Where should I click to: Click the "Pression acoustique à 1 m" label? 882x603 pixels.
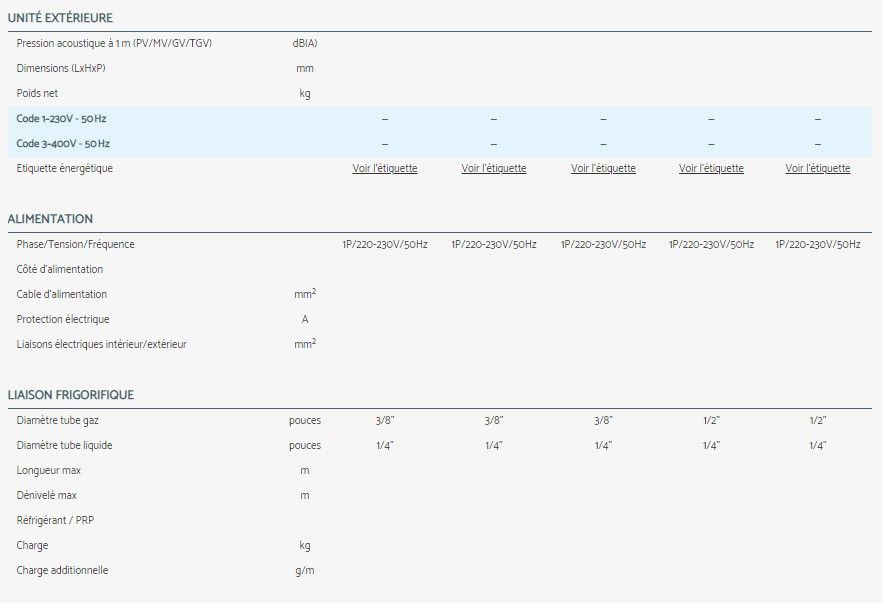click(114, 43)
